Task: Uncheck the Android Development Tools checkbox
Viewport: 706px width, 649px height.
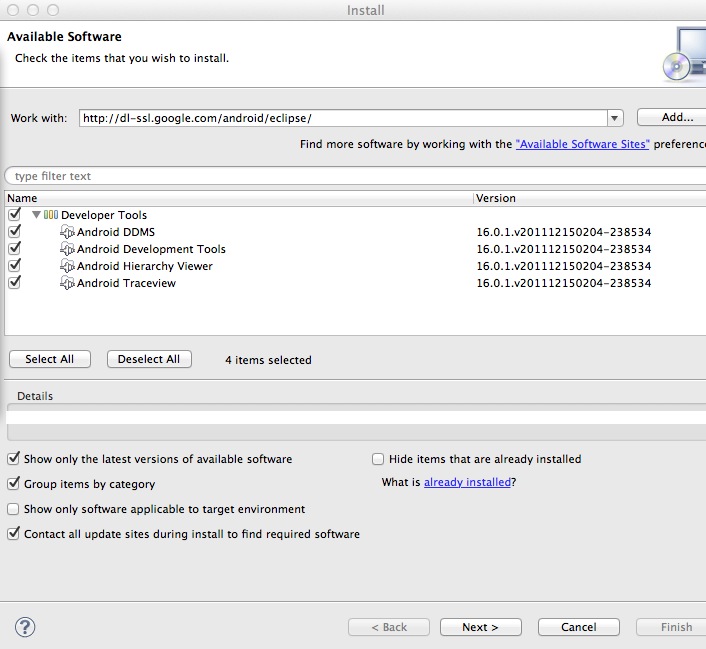Action: point(14,248)
